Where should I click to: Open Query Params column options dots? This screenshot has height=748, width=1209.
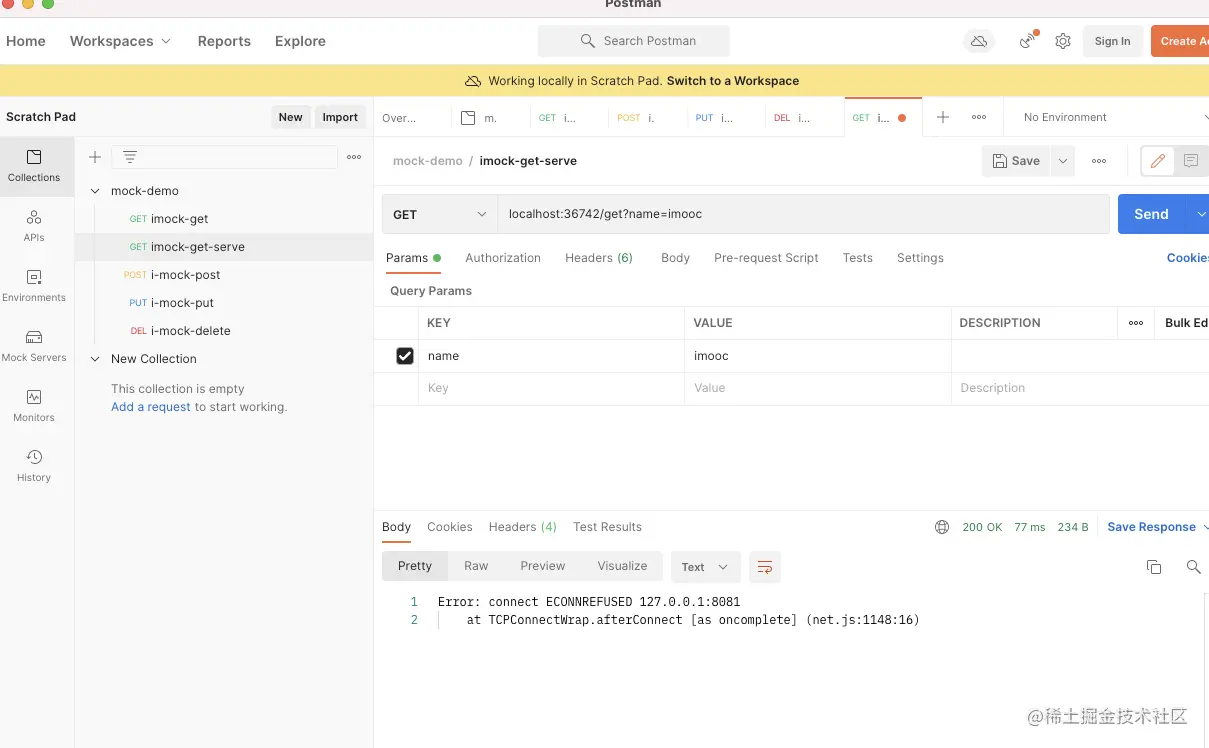(1136, 323)
